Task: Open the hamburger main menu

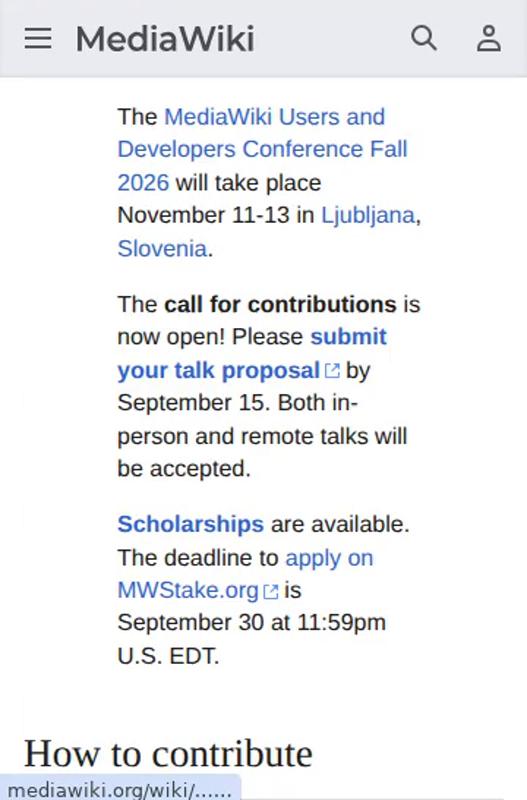Action: click(x=38, y=38)
